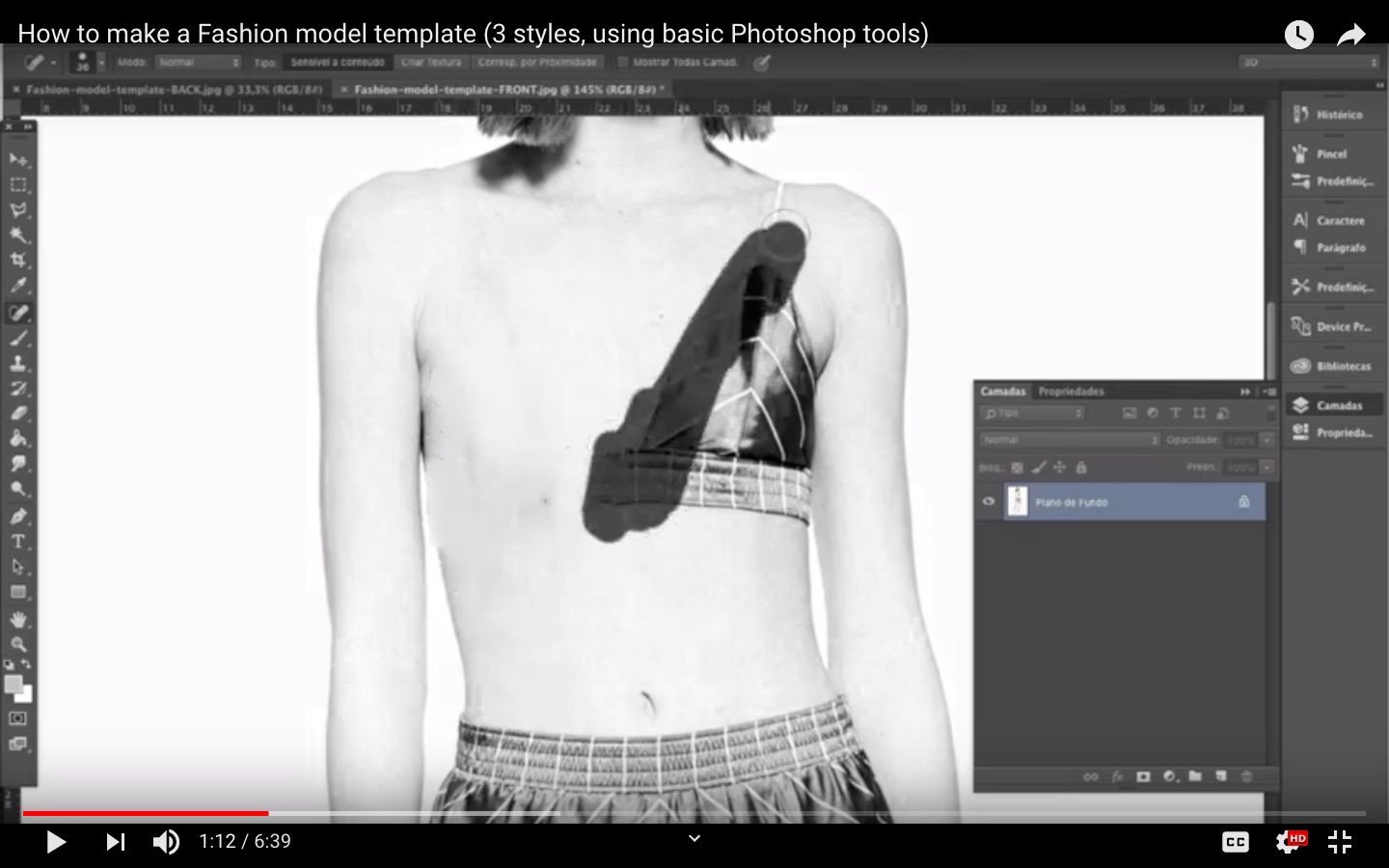Screen dimensions: 1389x868
Task: Create new adjustment layer icon
Action: click(x=1170, y=776)
